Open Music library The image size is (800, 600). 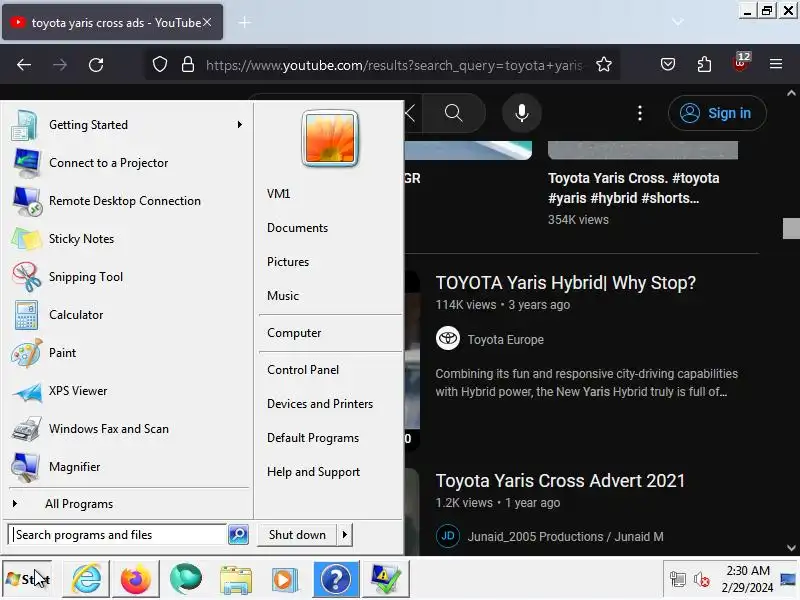coord(283,296)
